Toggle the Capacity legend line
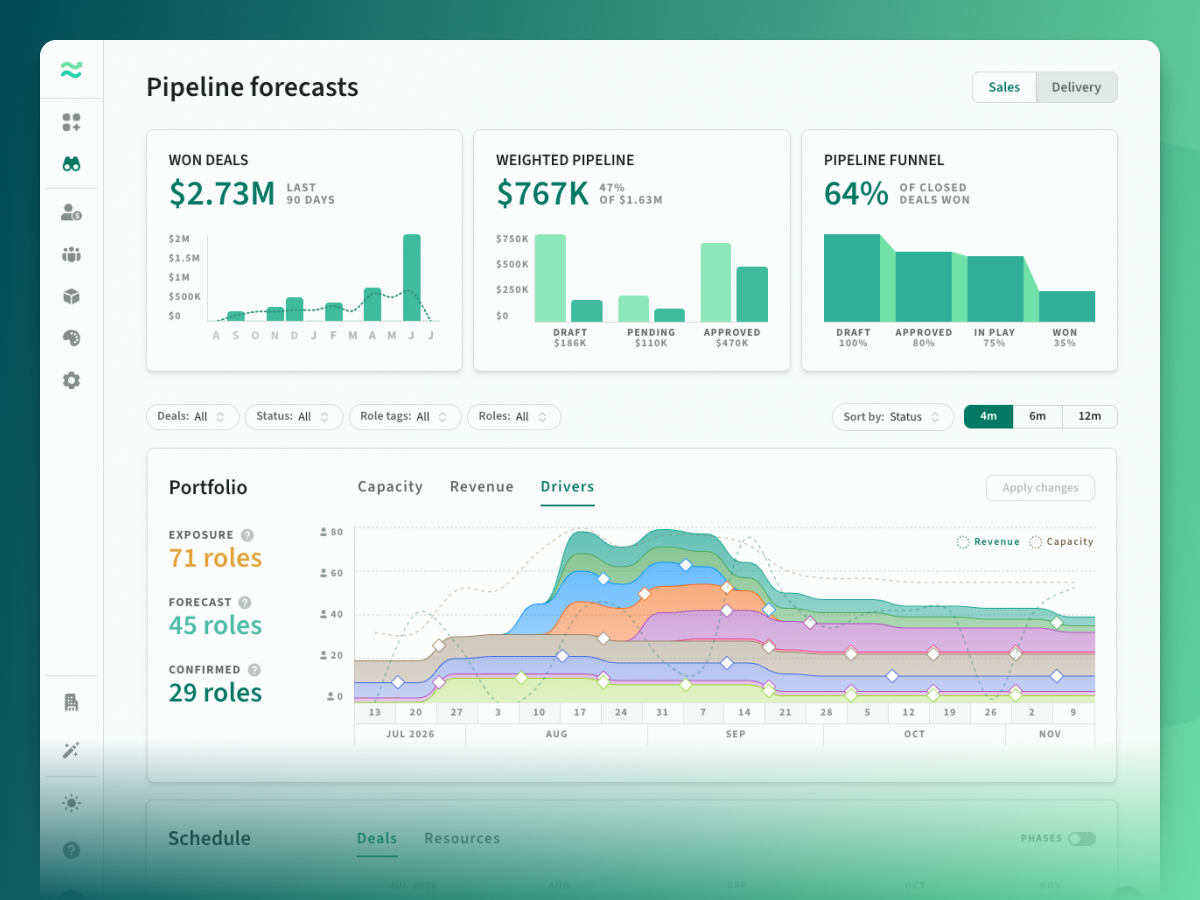1200x900 pixels. point(1061,542)
